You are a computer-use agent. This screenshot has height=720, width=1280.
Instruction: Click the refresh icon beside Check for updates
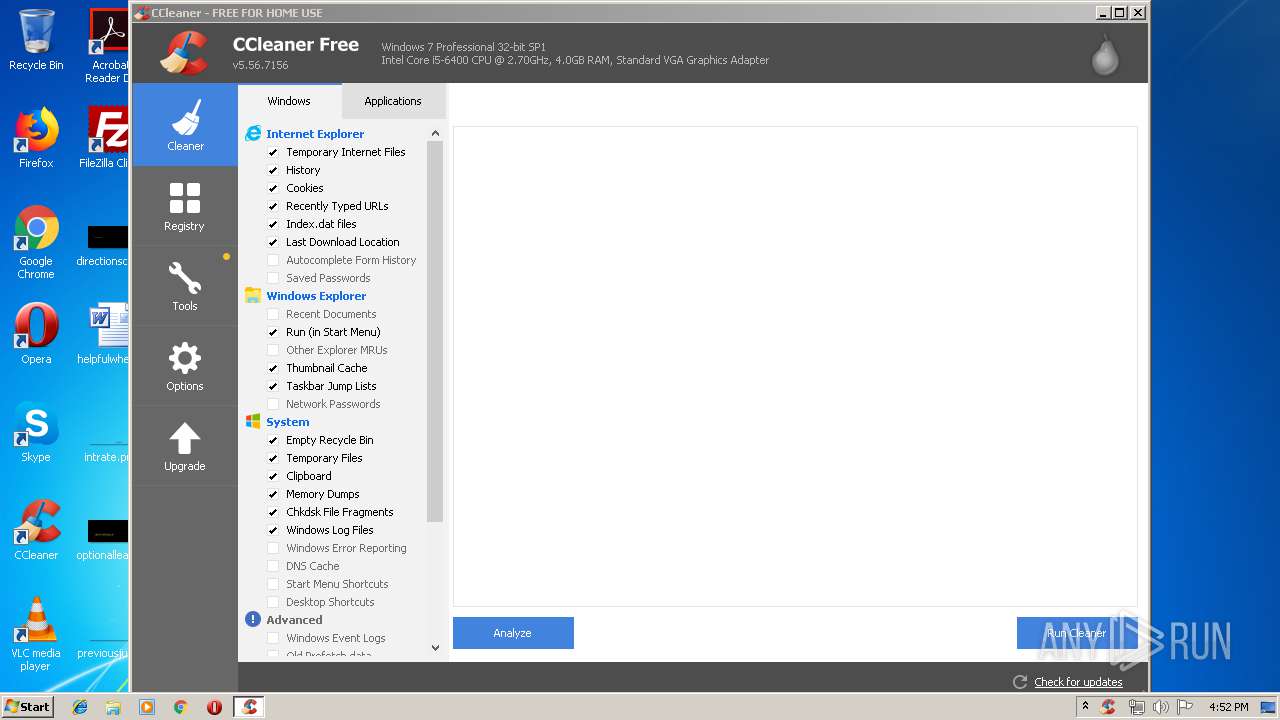pos(1020,682)
